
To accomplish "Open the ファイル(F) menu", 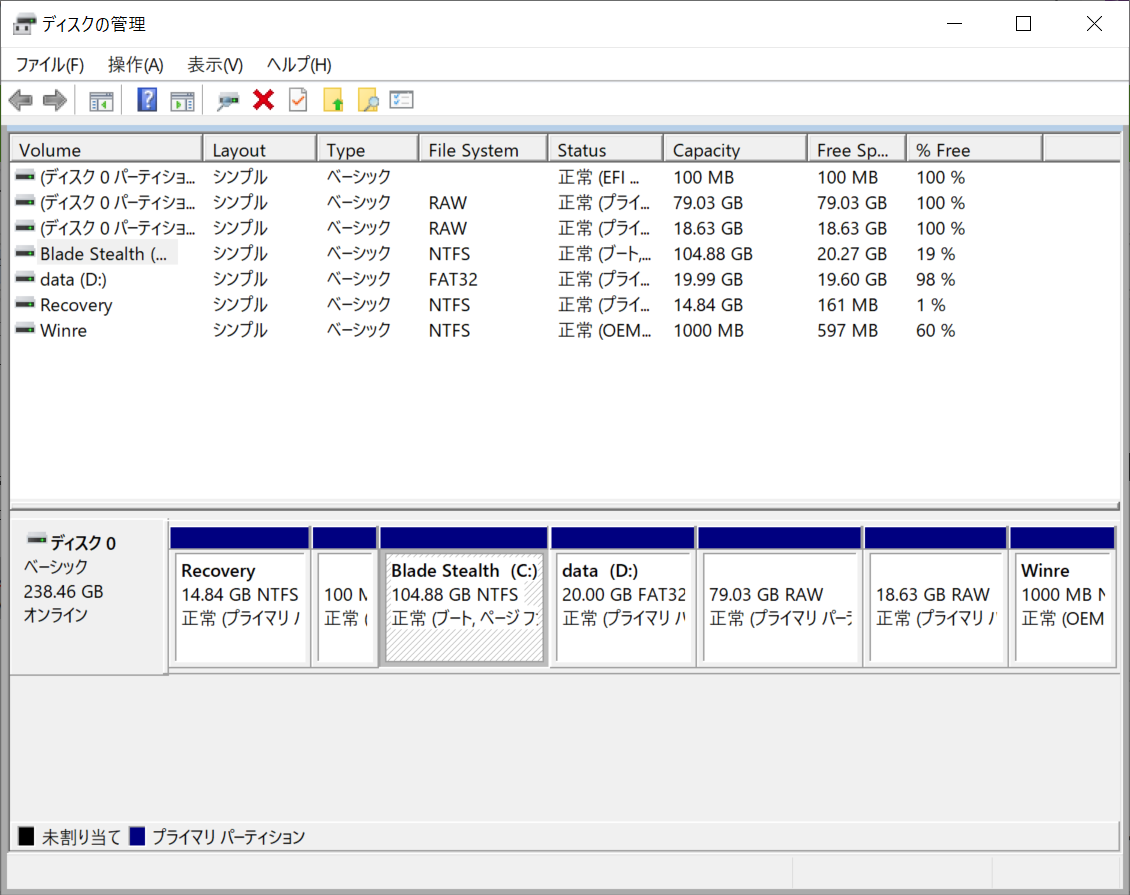I will pyautogui.click(x=50, y=65).
